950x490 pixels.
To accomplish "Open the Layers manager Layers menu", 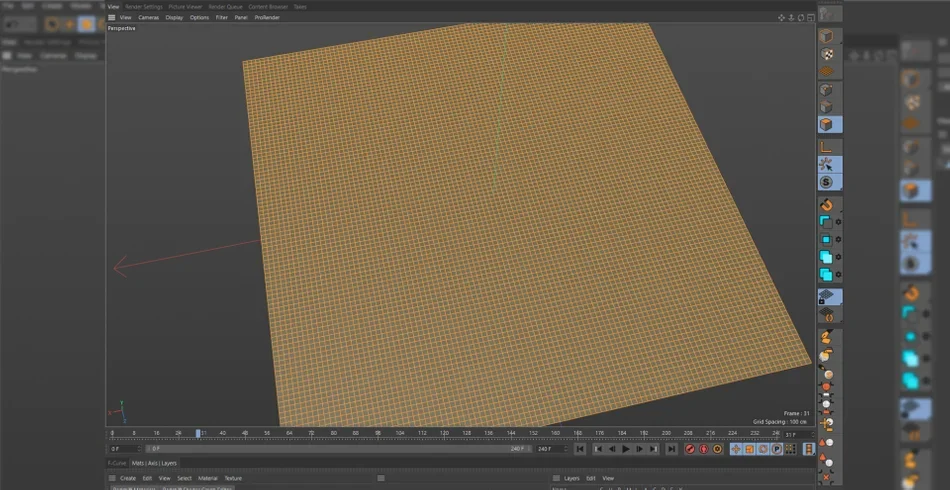I will [572, 478].
